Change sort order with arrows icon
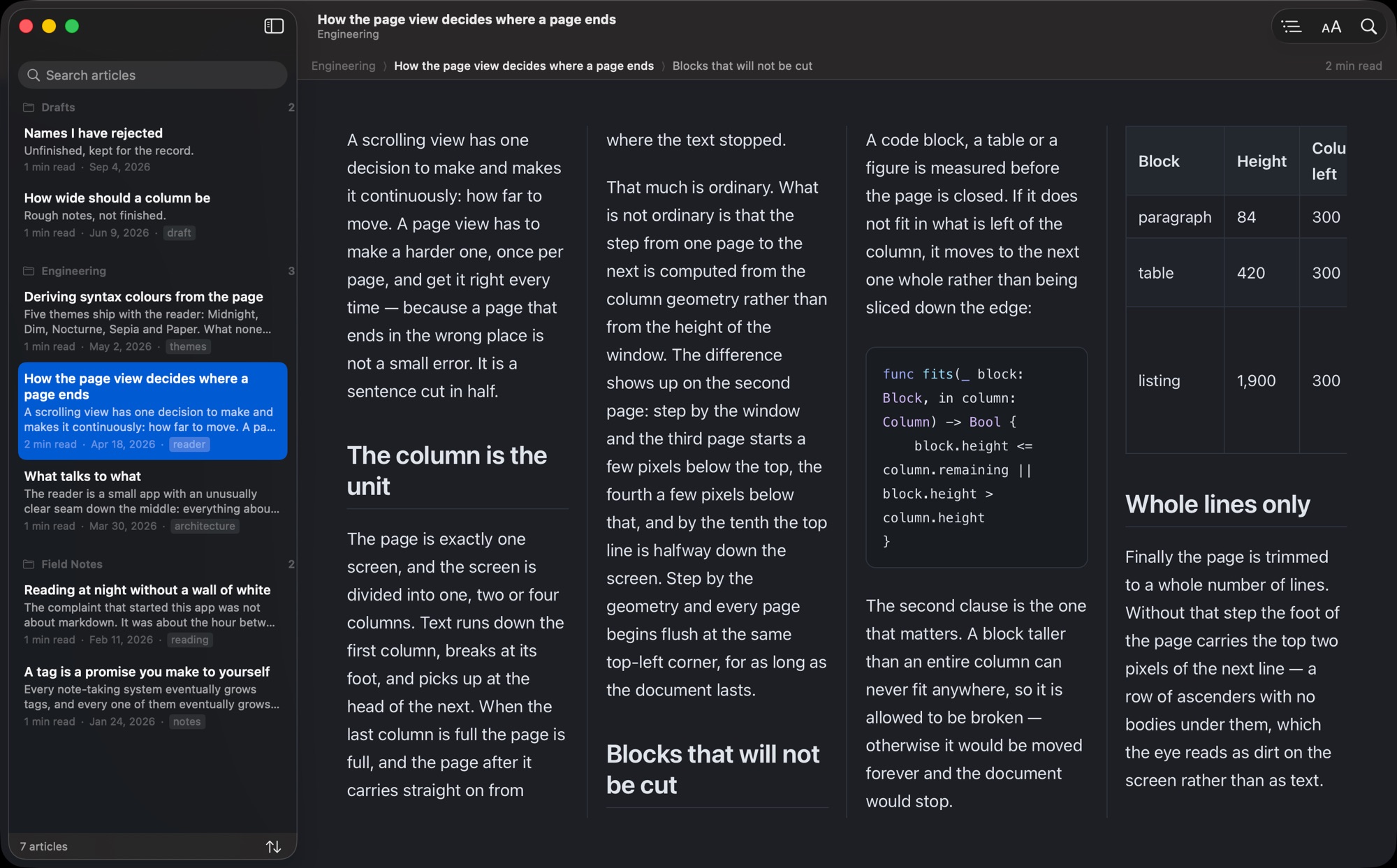Screen dimensions: 1397x868 (273, 846)
